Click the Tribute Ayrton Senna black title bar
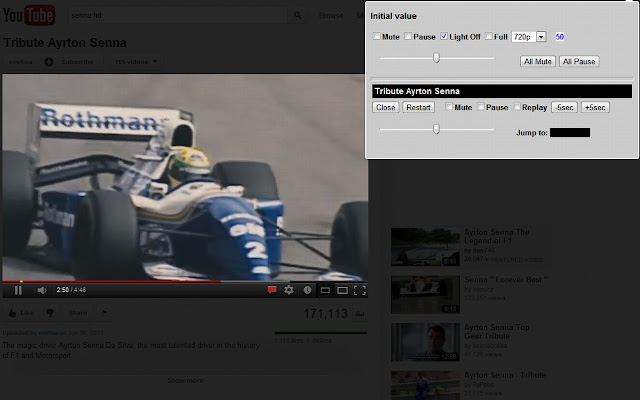 pos(502,91)
